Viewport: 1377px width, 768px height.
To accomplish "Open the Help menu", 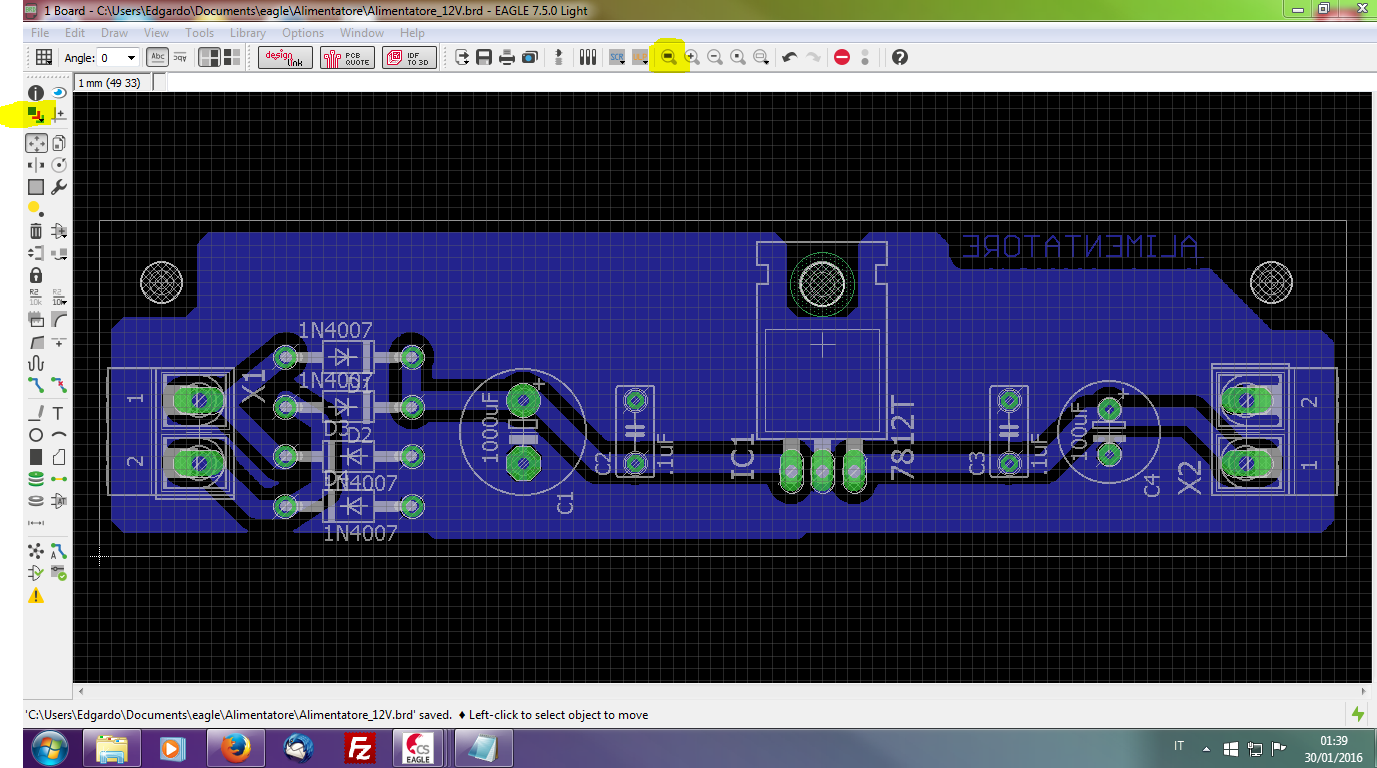I will [x=412, y=33].
